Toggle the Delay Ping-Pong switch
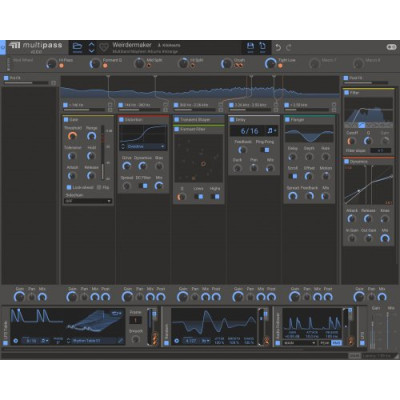 265,150
